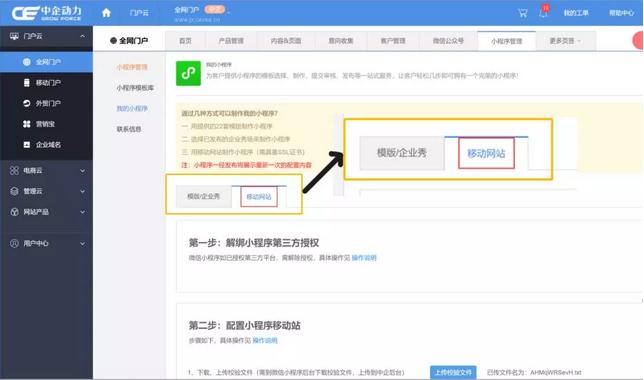Select the 小程序管理 tab in the top tab row
644x380 pixels.
tap(507, 41)
